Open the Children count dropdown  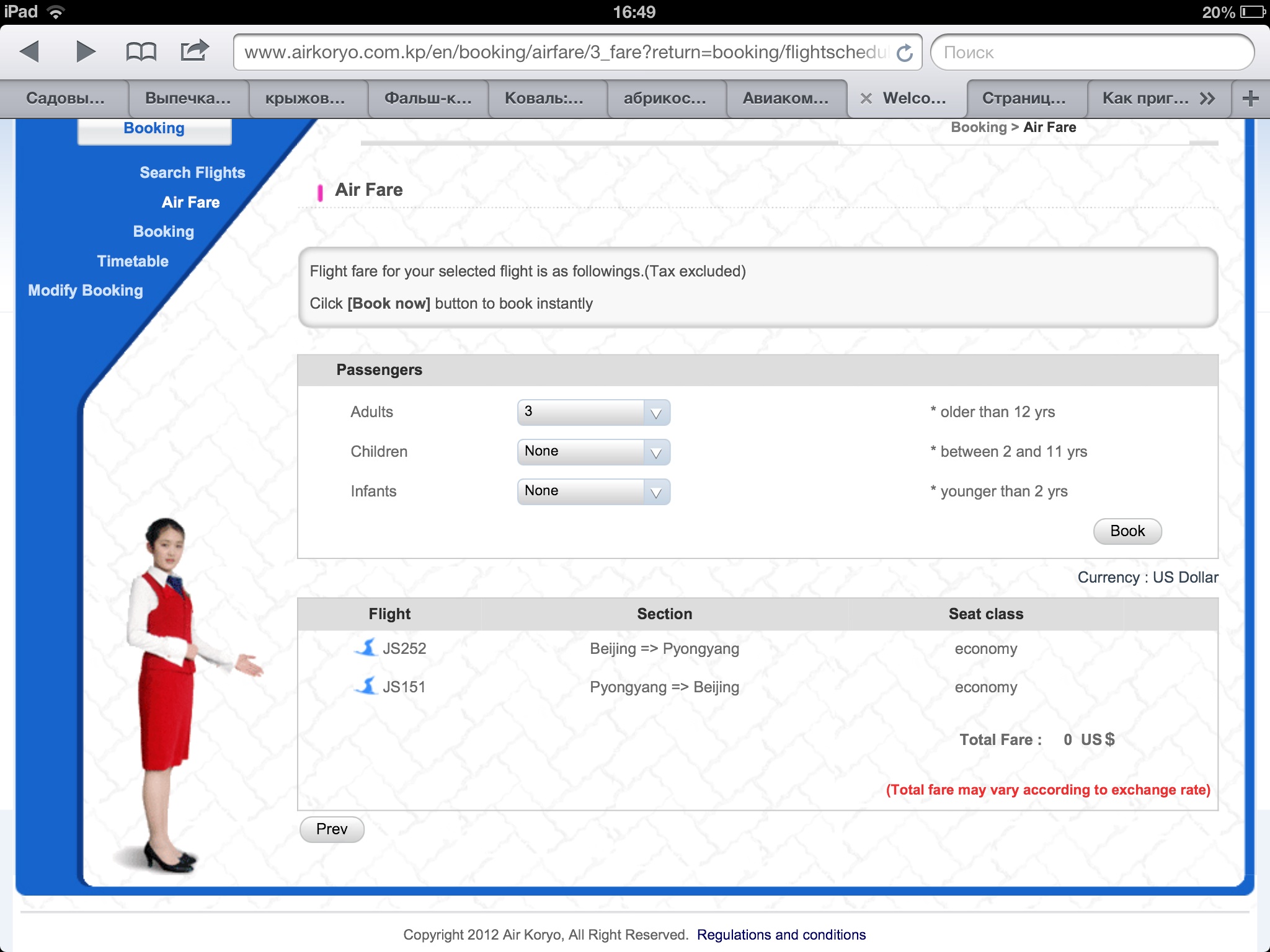(593, 452)
